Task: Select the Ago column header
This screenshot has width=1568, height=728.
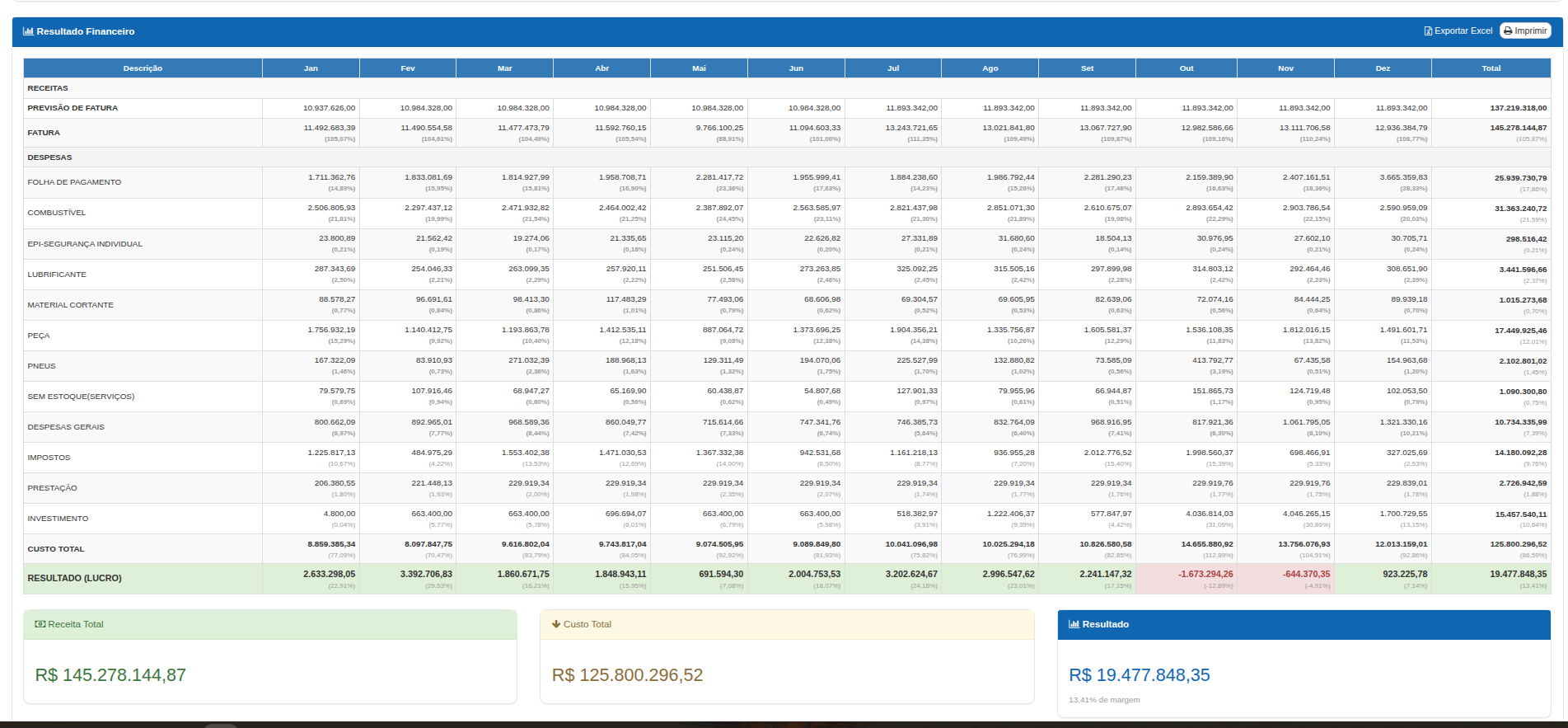Action: coord(990,68)
